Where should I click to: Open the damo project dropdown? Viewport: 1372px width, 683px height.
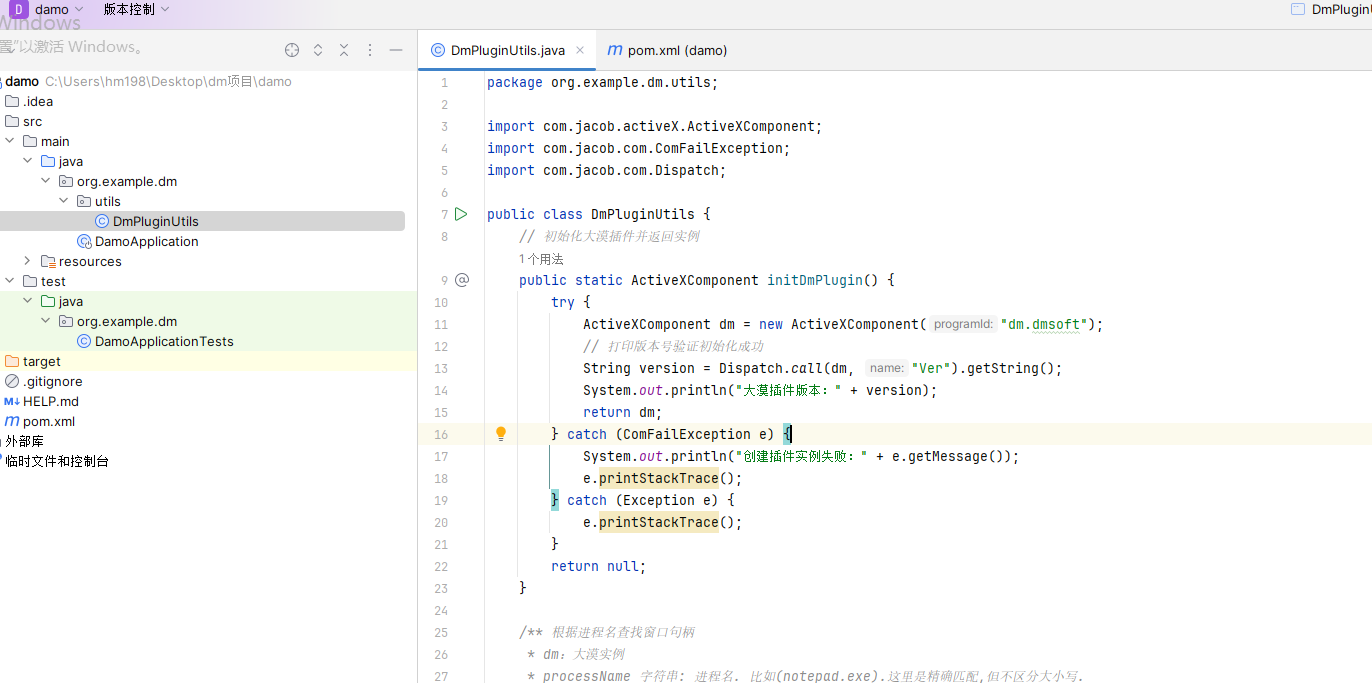(60, 9)
